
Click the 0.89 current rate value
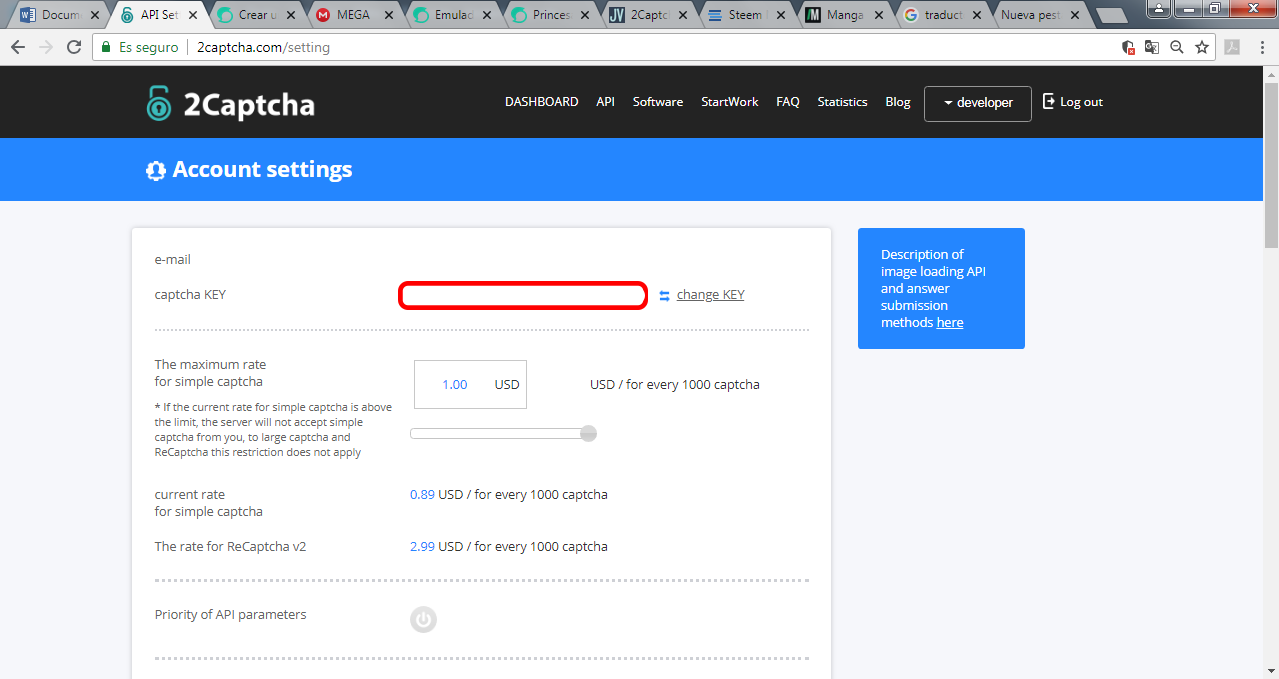(422, 495)
